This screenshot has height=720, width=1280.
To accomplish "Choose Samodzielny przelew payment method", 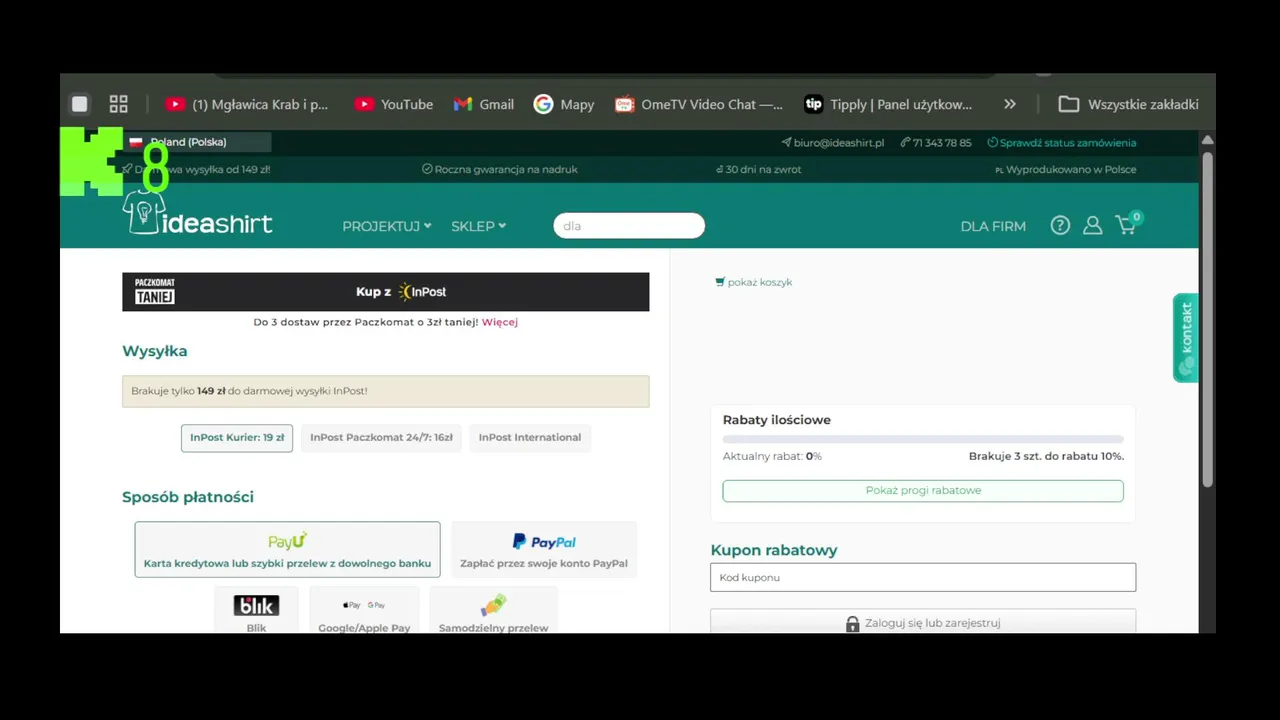I will coord(493,611).
